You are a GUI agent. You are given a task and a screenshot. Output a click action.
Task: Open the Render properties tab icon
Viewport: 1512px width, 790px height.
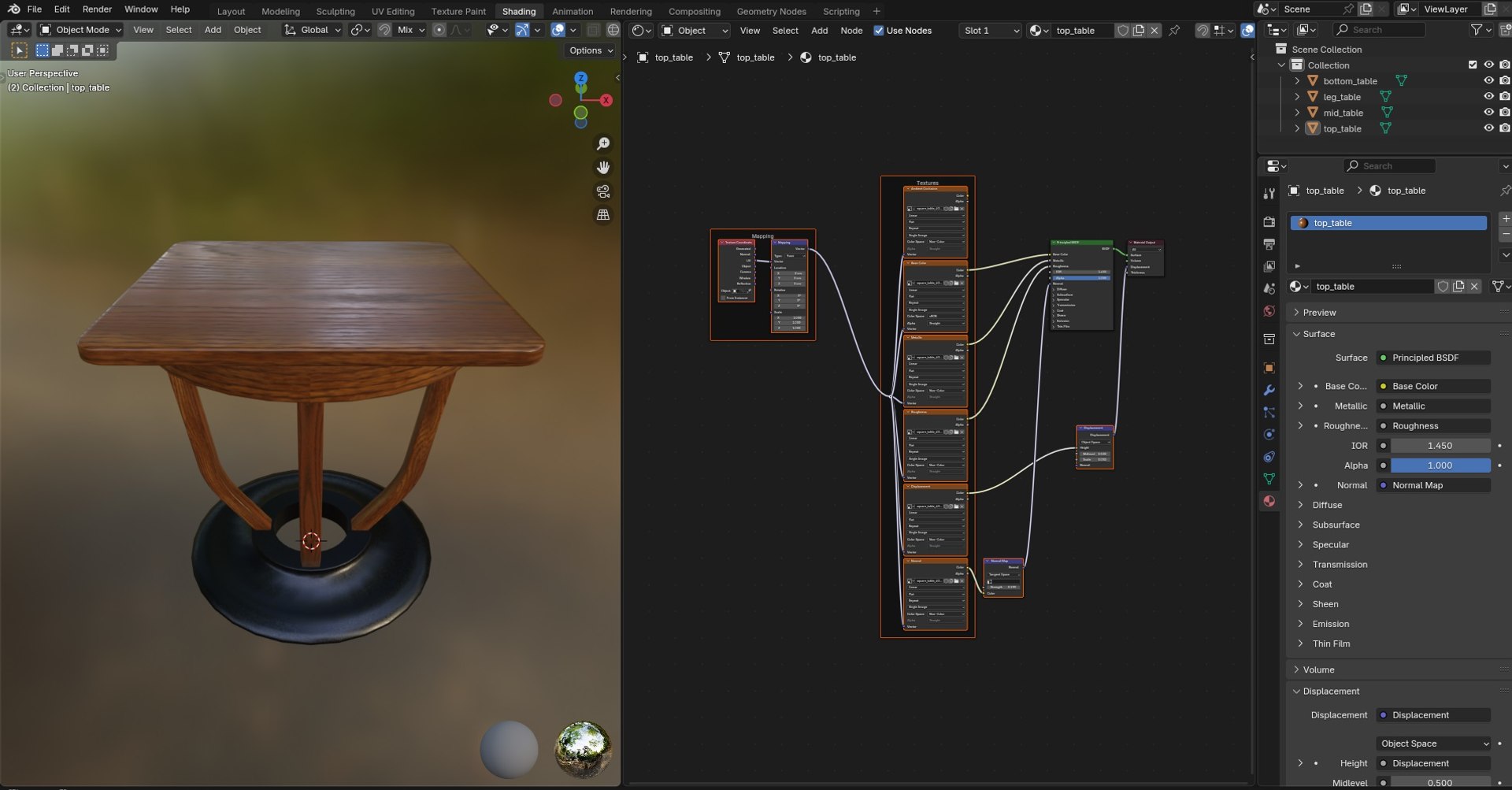point(1269,222)
